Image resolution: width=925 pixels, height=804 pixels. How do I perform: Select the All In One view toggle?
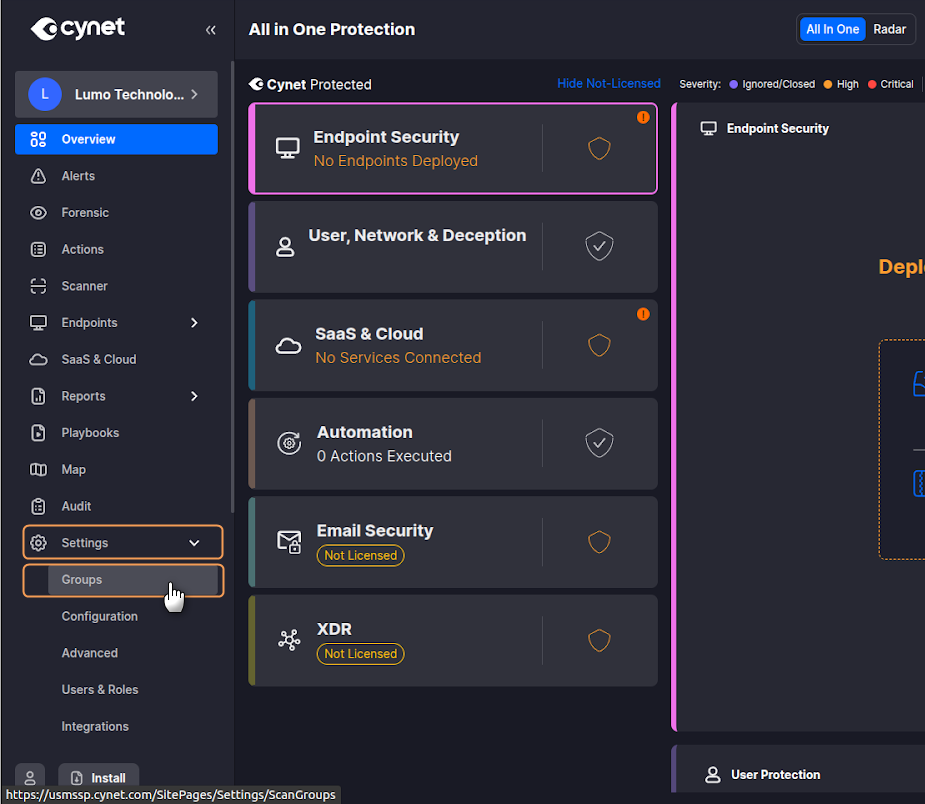[833, 29]
